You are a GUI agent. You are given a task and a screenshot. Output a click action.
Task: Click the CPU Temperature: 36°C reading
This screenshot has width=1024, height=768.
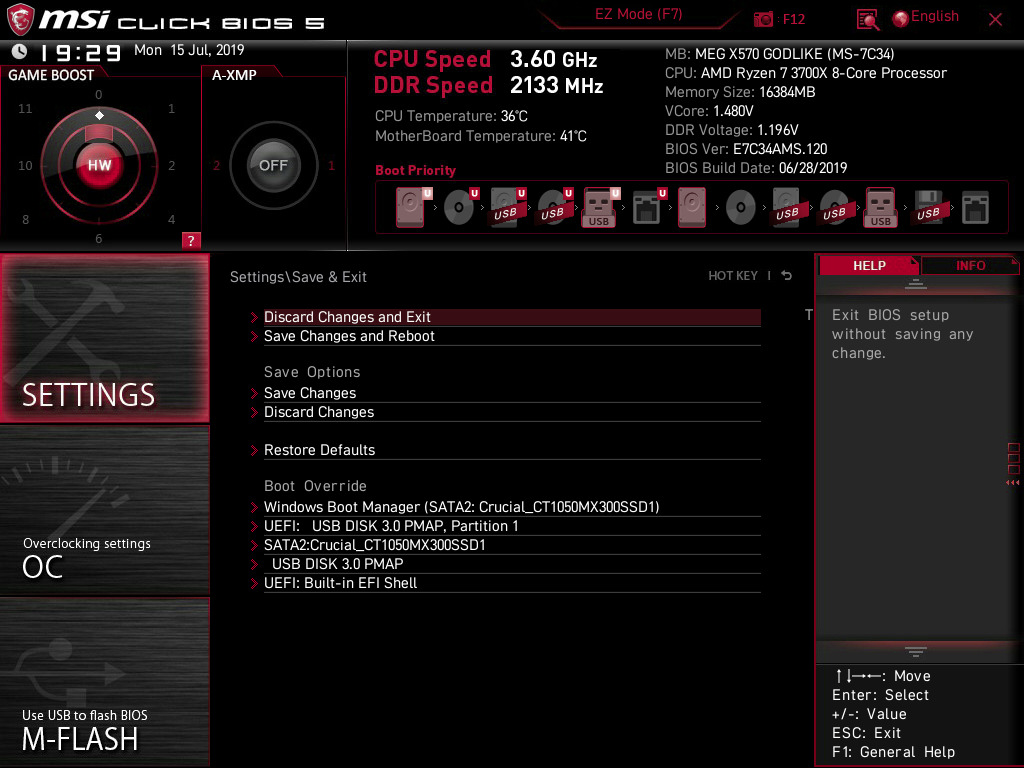point(451,116)
